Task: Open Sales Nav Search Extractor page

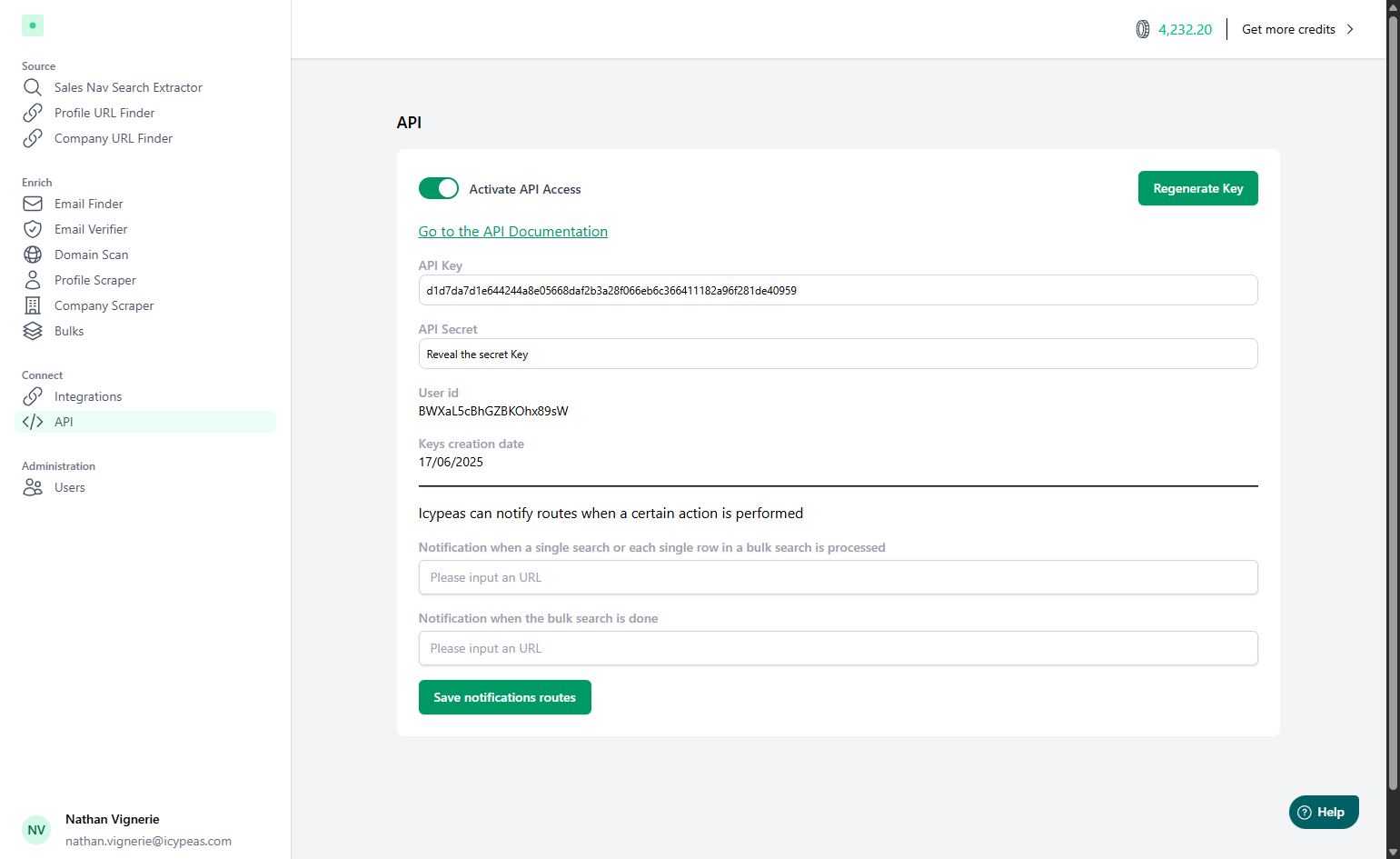Action: (145, 87)
